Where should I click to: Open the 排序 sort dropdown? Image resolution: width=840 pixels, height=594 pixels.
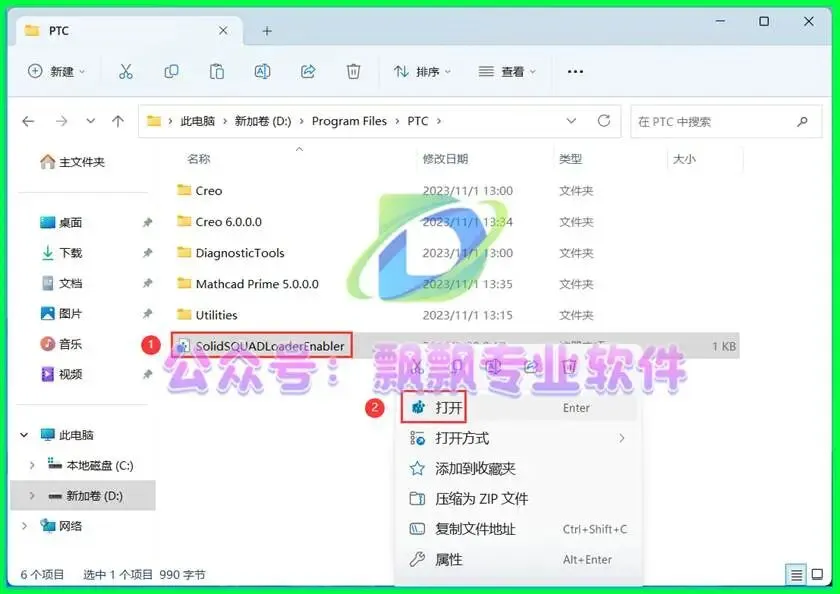pyautogui.click(x=423, y=71)
